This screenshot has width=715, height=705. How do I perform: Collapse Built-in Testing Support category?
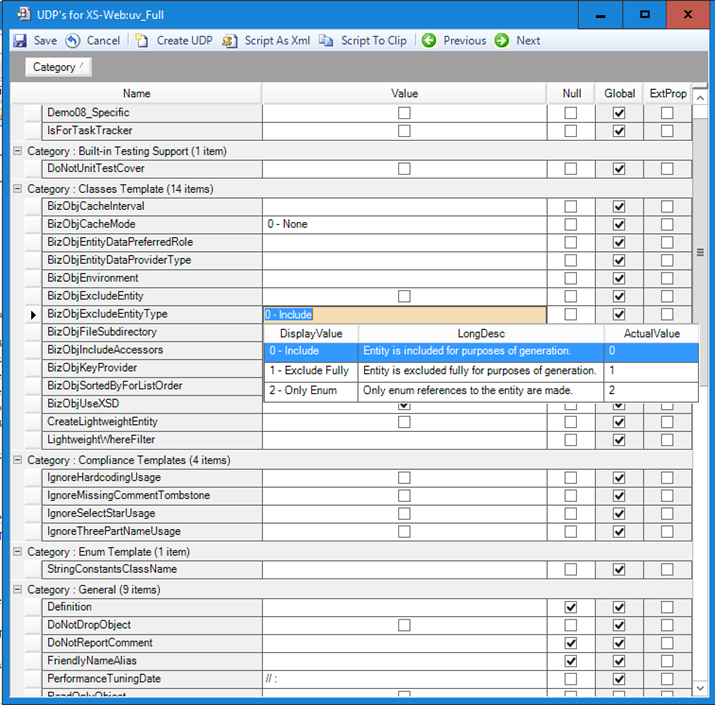point(17,151)
